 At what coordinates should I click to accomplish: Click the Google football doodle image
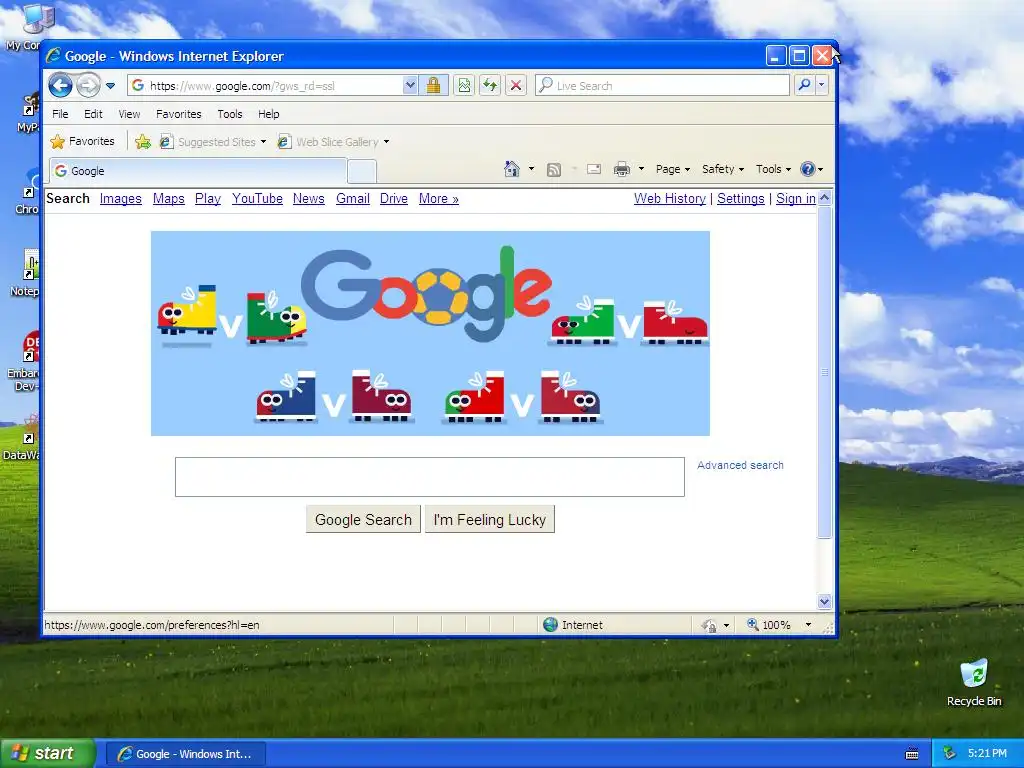430,333
